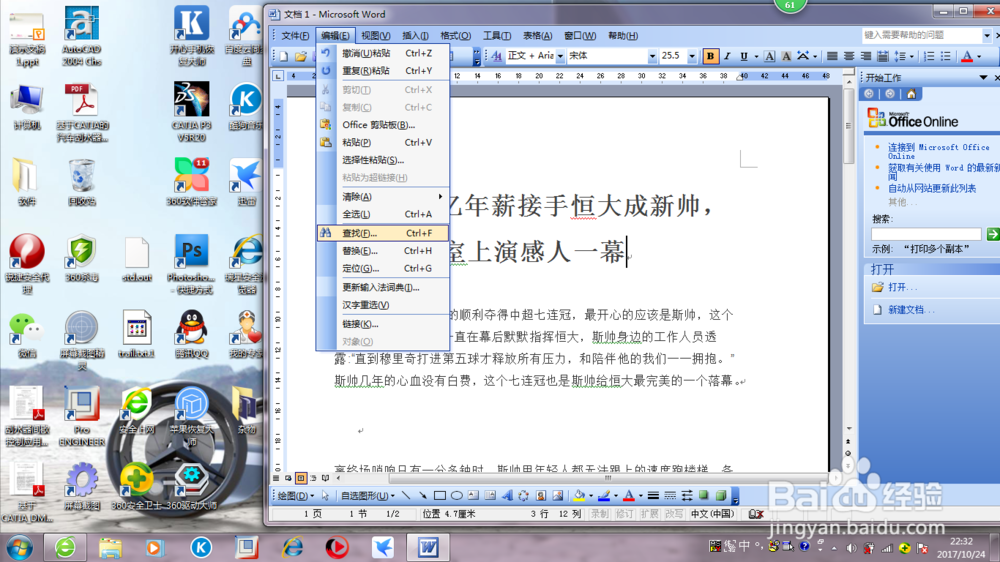This screenshot has height=562, width=1000.
Task: Click Windows Start button
Action: pyautogui.click(x=18, y=547)
